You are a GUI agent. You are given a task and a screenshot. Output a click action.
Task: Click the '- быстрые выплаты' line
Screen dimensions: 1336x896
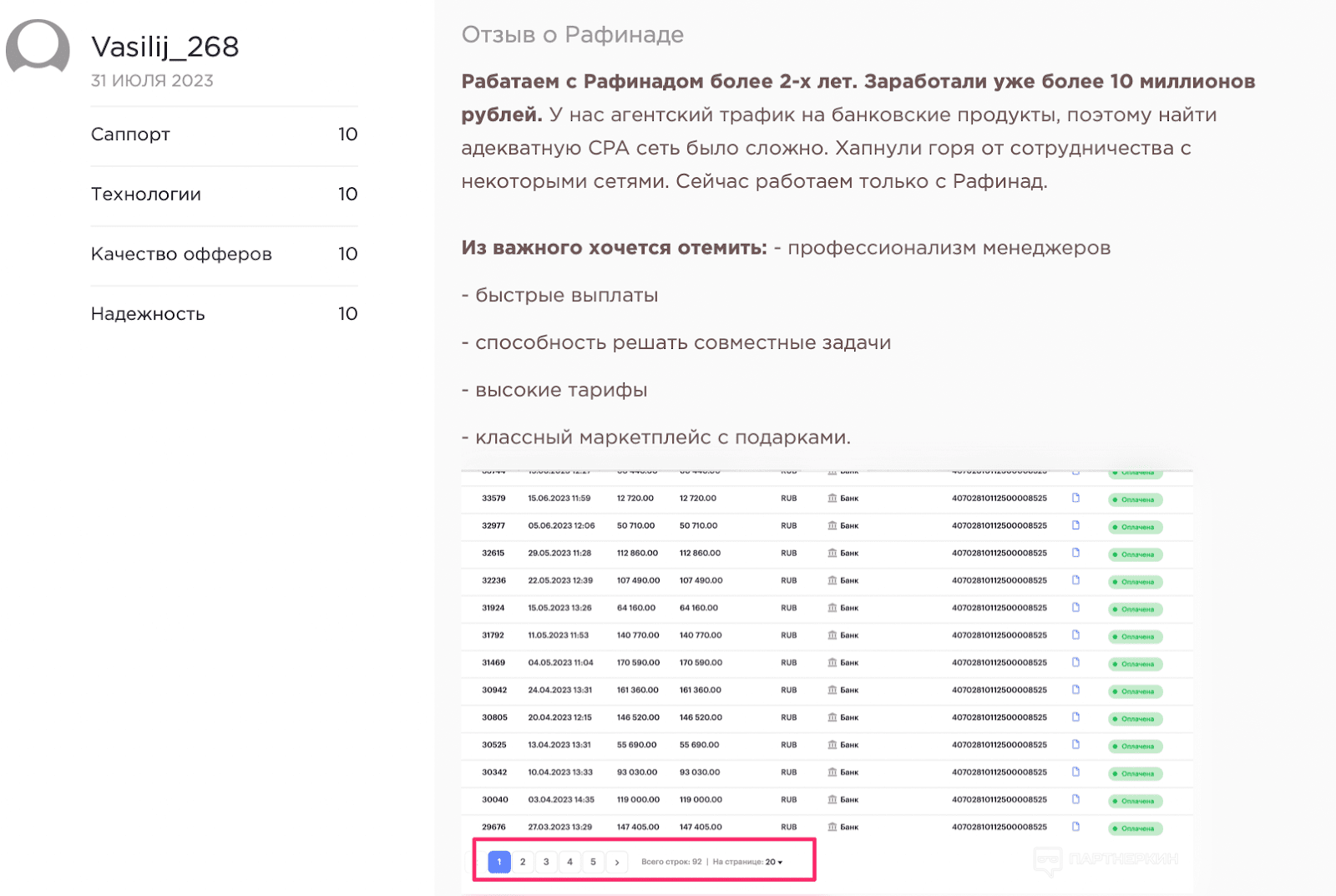(x=559, y=296)
